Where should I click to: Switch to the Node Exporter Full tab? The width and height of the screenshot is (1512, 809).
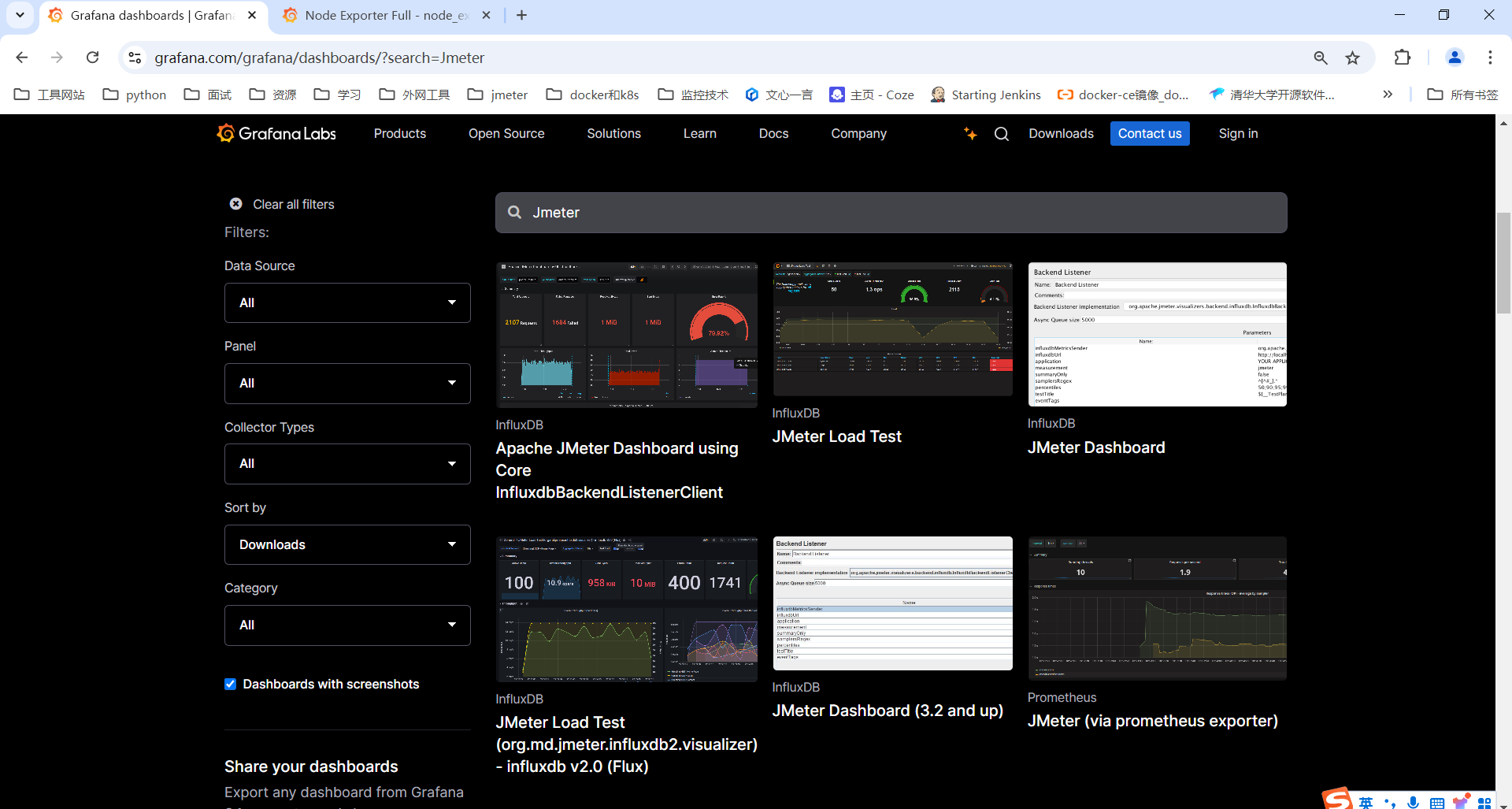point(386,15)
